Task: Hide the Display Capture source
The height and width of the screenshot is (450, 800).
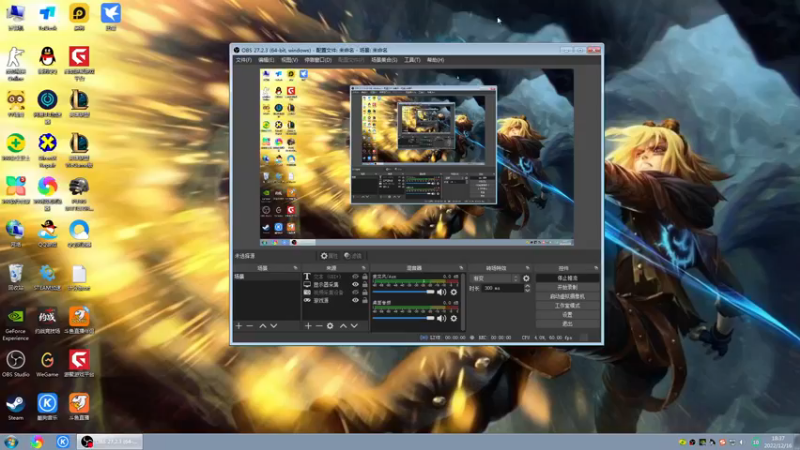Action: tap(356, 285)
